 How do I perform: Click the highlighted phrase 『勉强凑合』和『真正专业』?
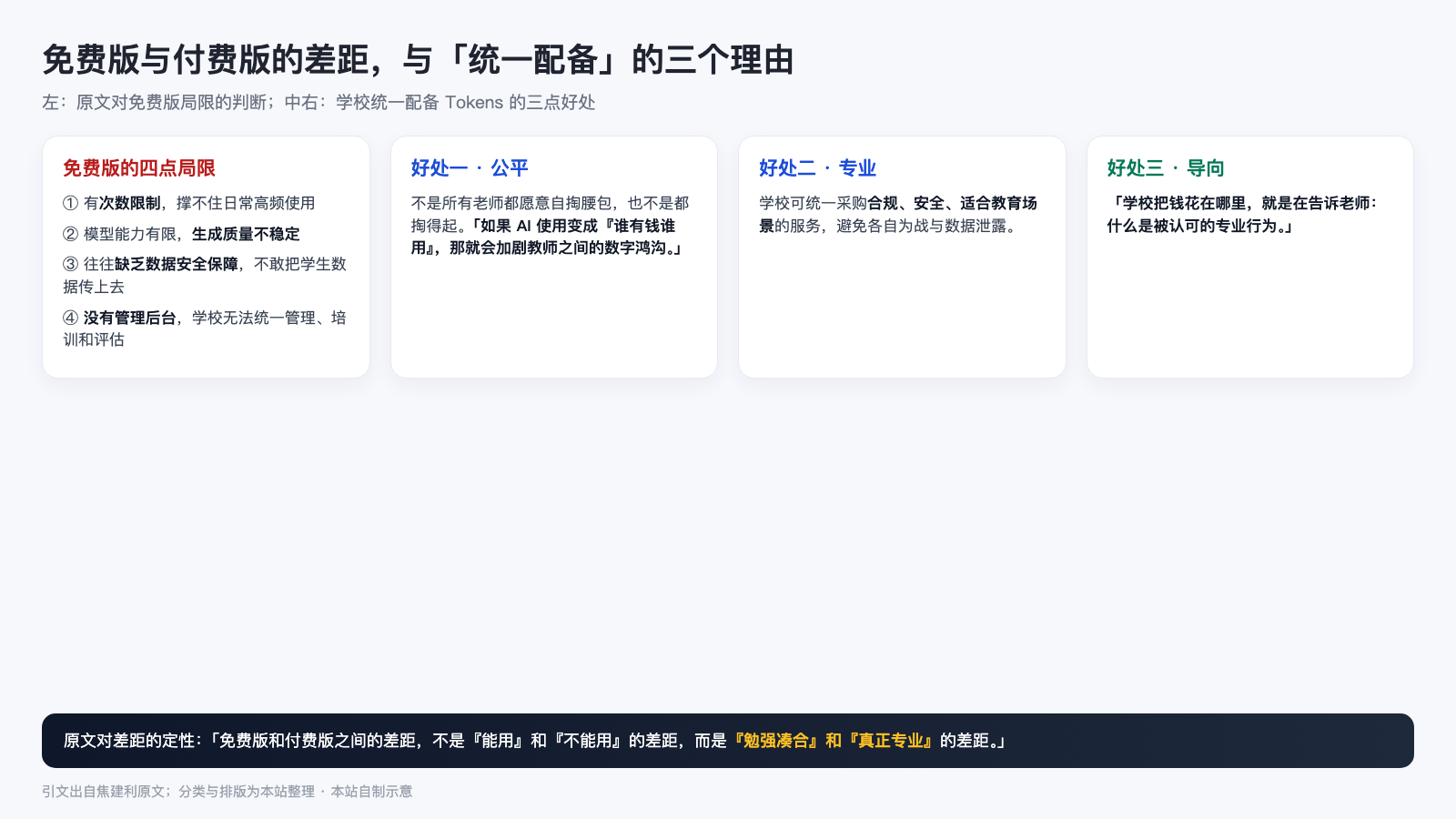pyautogui.click(x=834, y=741)
